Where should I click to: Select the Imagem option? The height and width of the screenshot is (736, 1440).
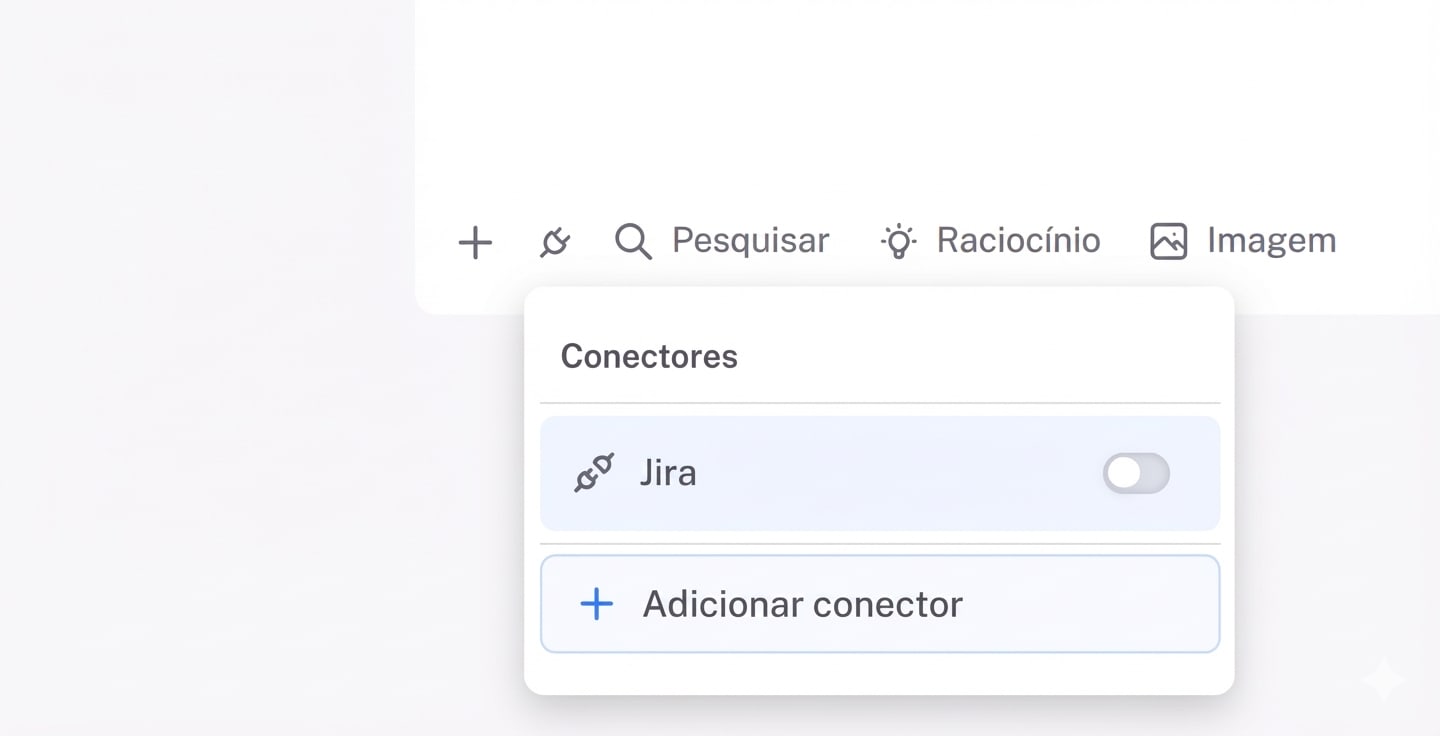[1271, 240]
